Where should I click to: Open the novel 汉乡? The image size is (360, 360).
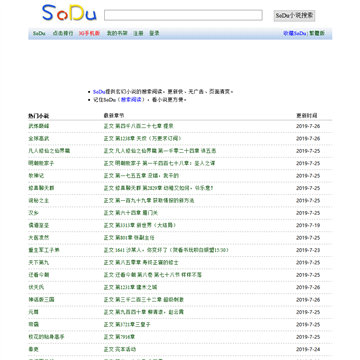tap(33, 213)
